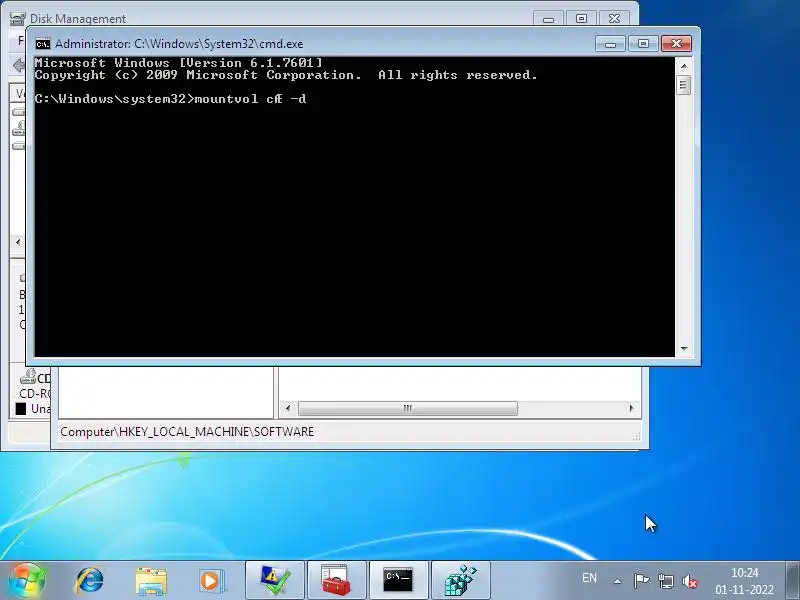Click Registry Editor horizontal scrollbar left arrow

coord(288,408)
